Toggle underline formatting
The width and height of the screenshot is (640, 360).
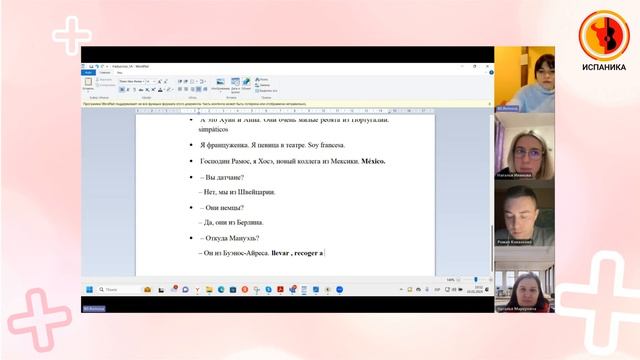[x=134, y=89]
